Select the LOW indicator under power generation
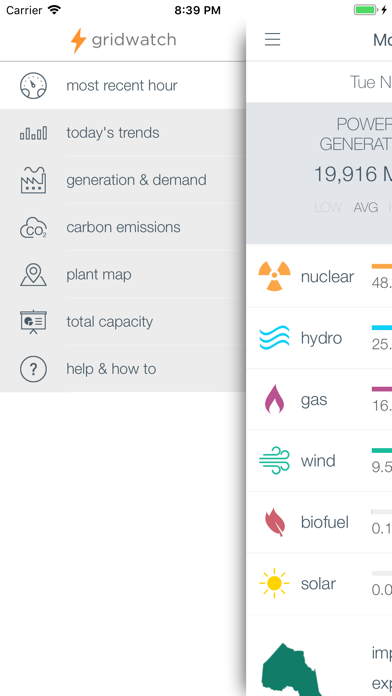Screen dimensions: 392x696 pyautogui.click(x=328, y=207)
